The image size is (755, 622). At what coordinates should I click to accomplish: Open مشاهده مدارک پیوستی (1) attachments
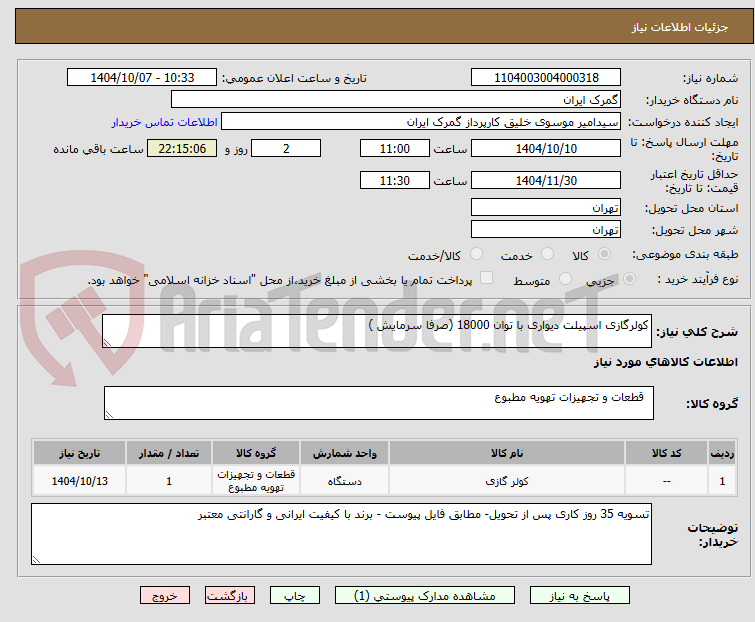425,596
